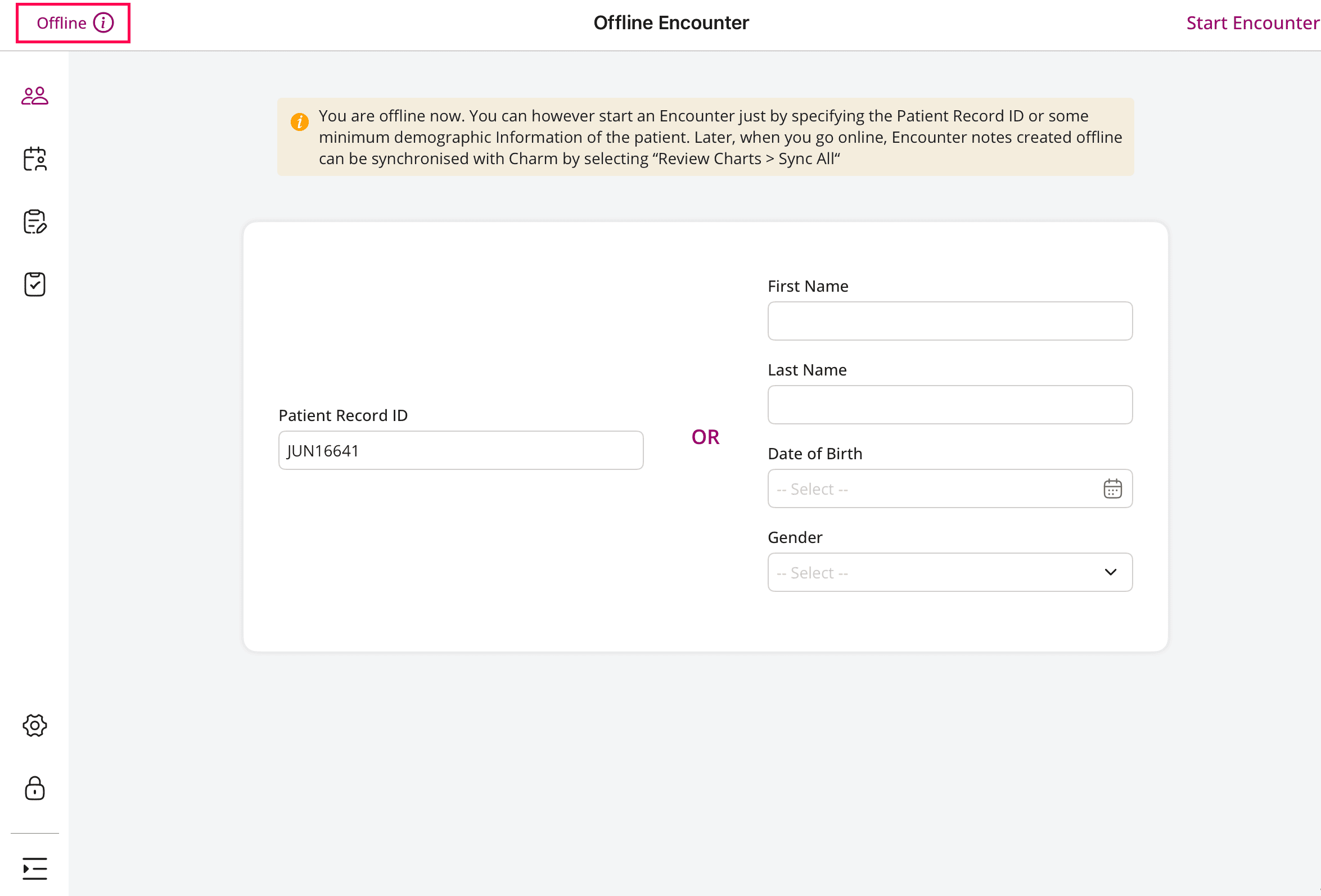Open the appointments calendar sidebar icon
The height and width of the screenshot is (896, 1321).
tap(35, 159)
